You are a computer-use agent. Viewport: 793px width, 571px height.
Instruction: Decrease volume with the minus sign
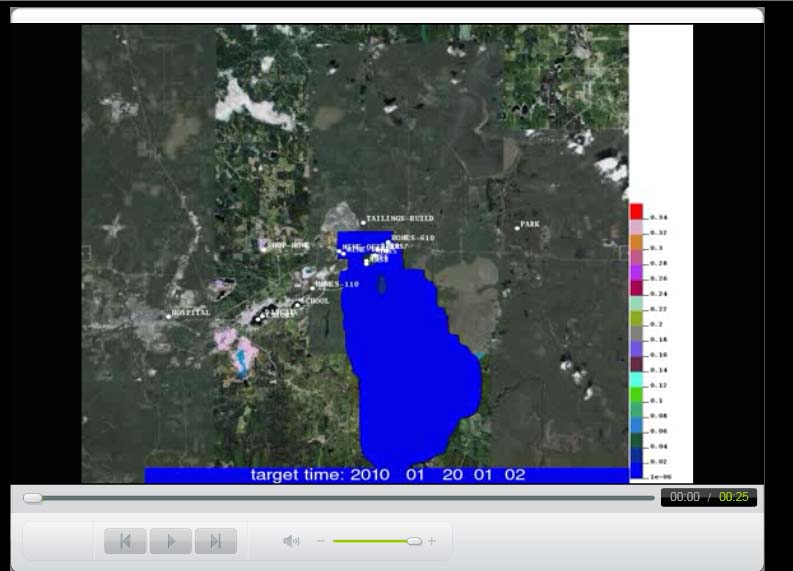tap(321, 541)
